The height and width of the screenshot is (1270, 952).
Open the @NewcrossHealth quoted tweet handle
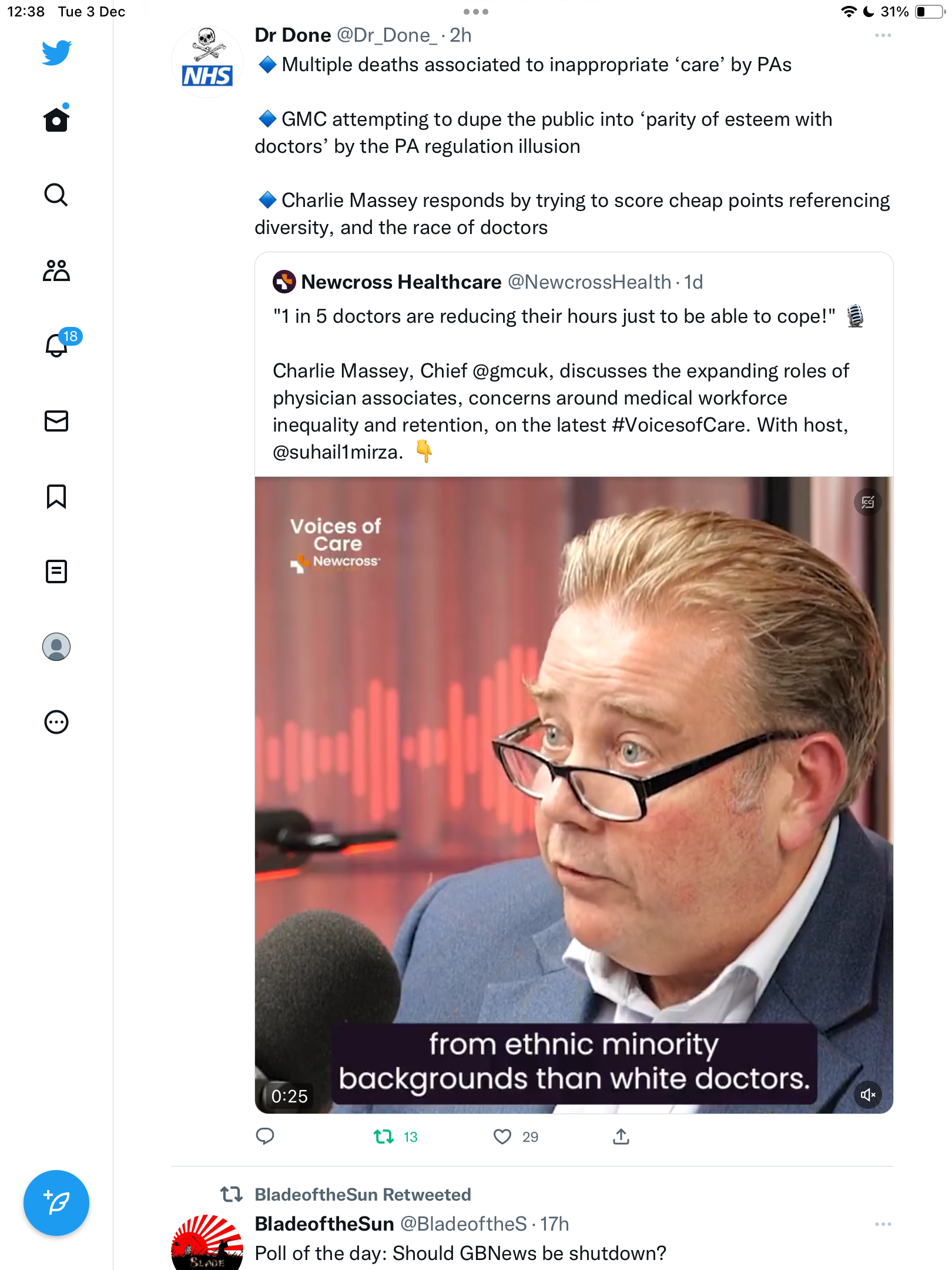[x=589, y=282]
